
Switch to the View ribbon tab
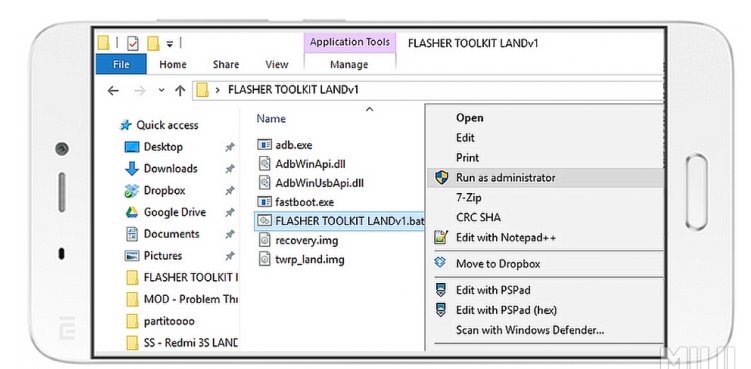[276, 64]
